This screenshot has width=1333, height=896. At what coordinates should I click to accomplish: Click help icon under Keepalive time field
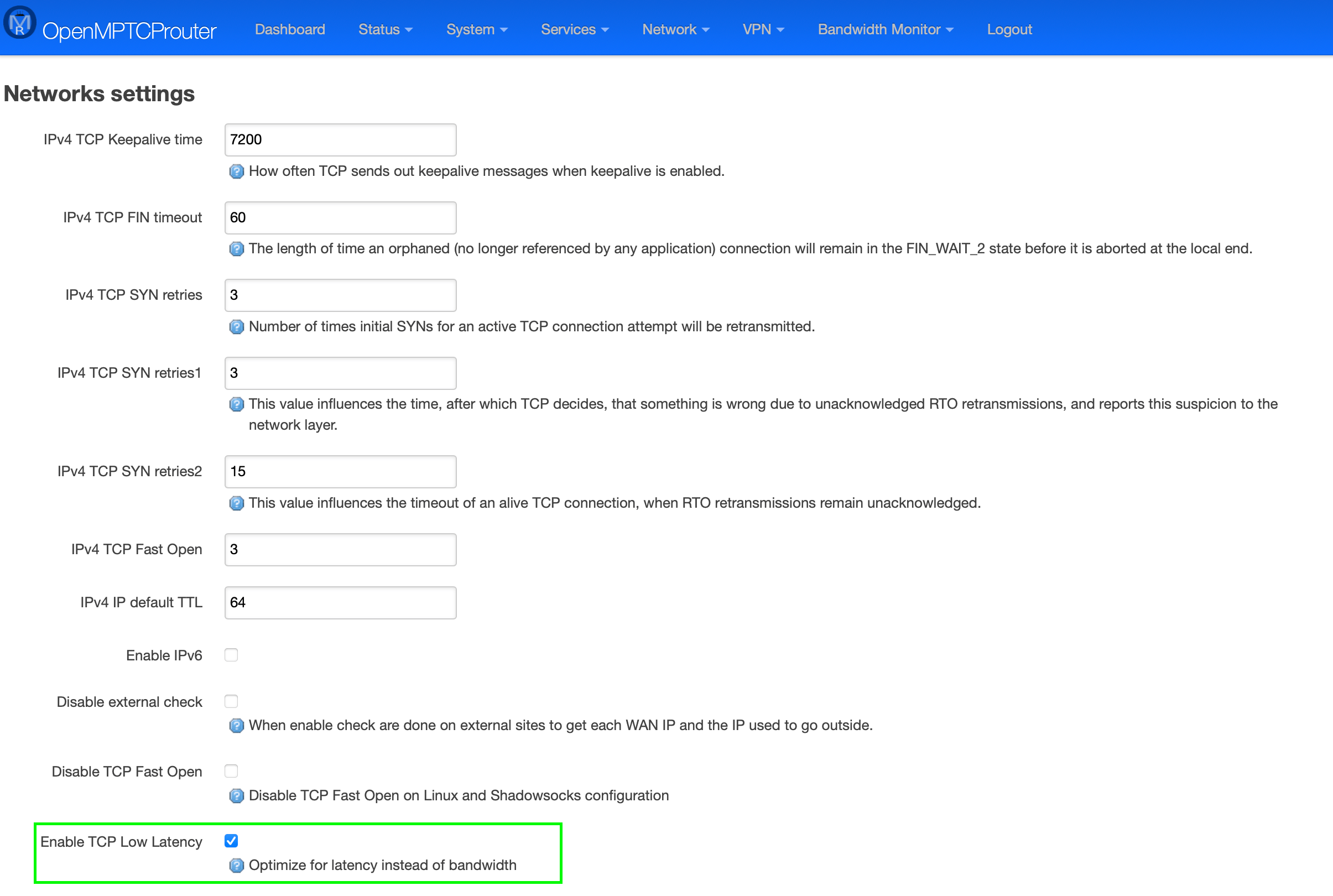tap(236, 171)
